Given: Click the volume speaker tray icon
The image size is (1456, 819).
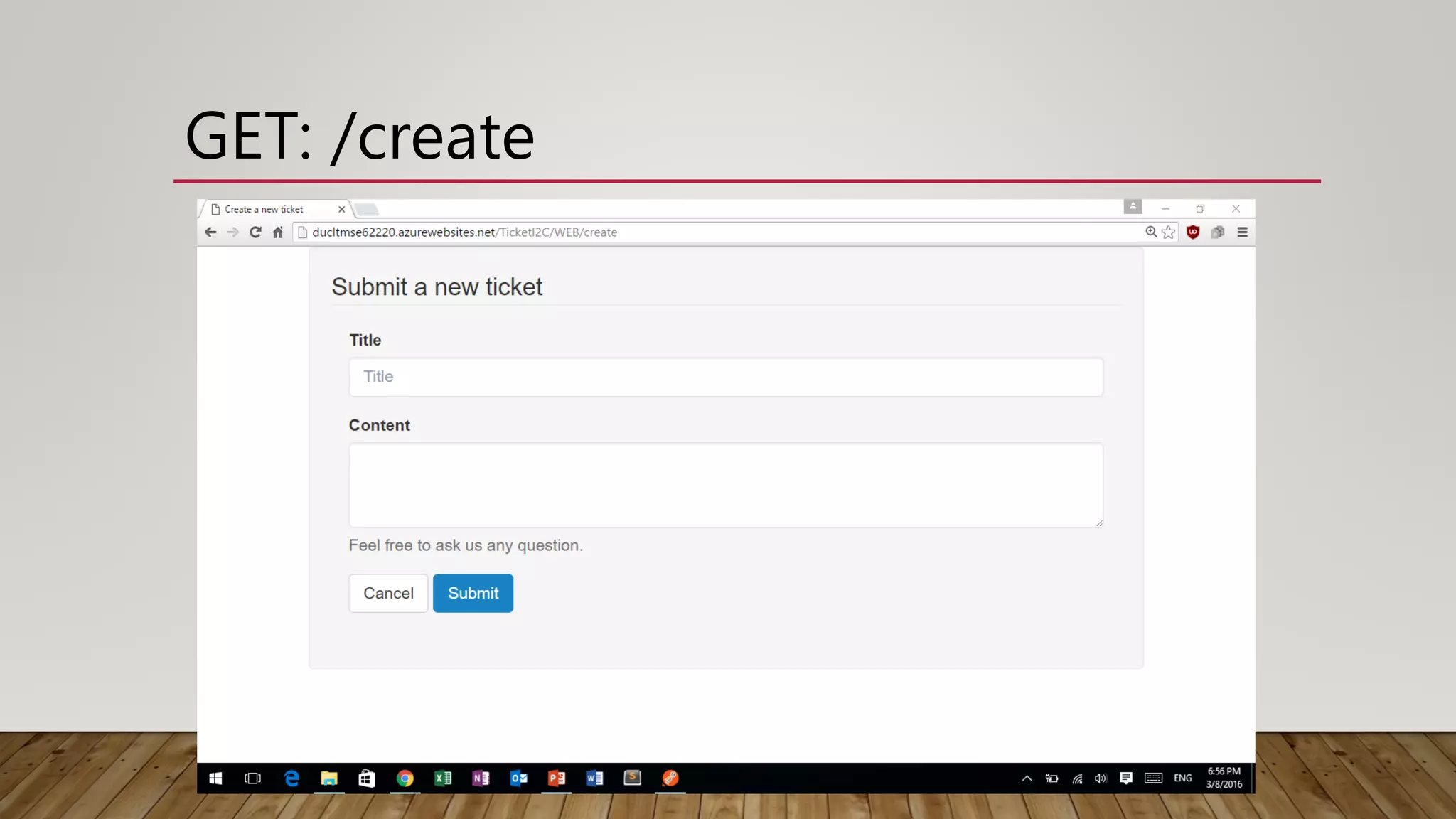Looking at the screenshot, I should pos(1101,778).
